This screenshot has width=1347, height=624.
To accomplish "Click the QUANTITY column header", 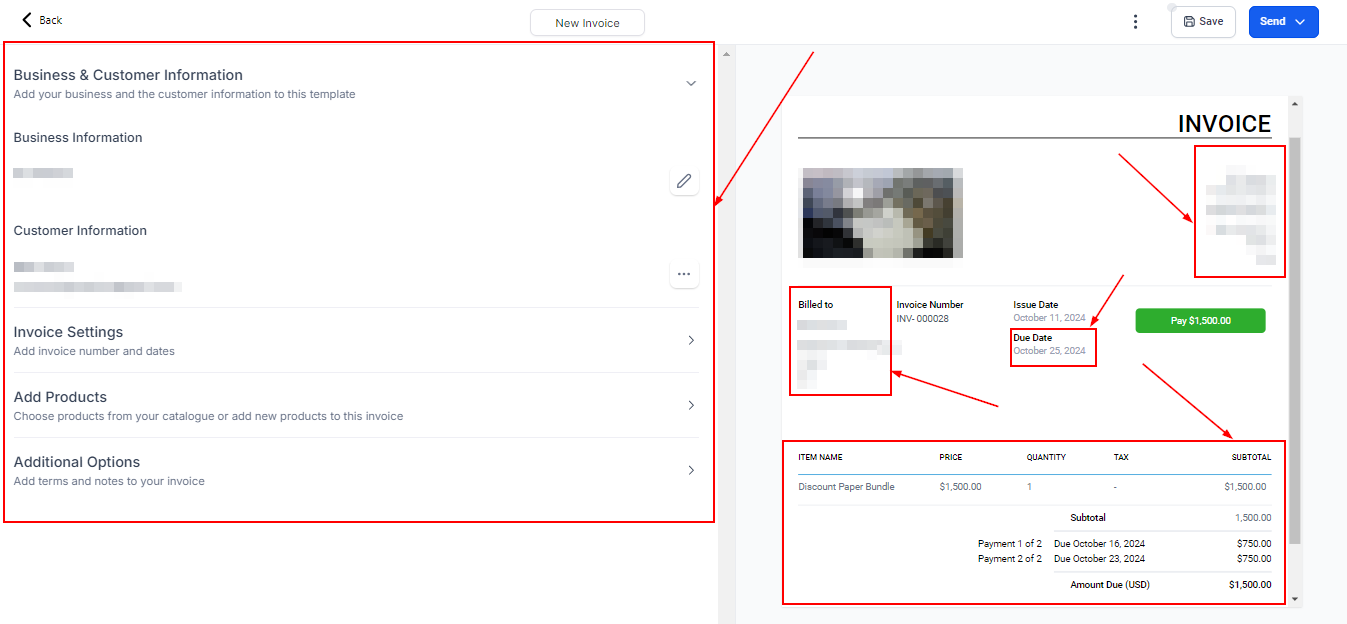I will 1046,457.
